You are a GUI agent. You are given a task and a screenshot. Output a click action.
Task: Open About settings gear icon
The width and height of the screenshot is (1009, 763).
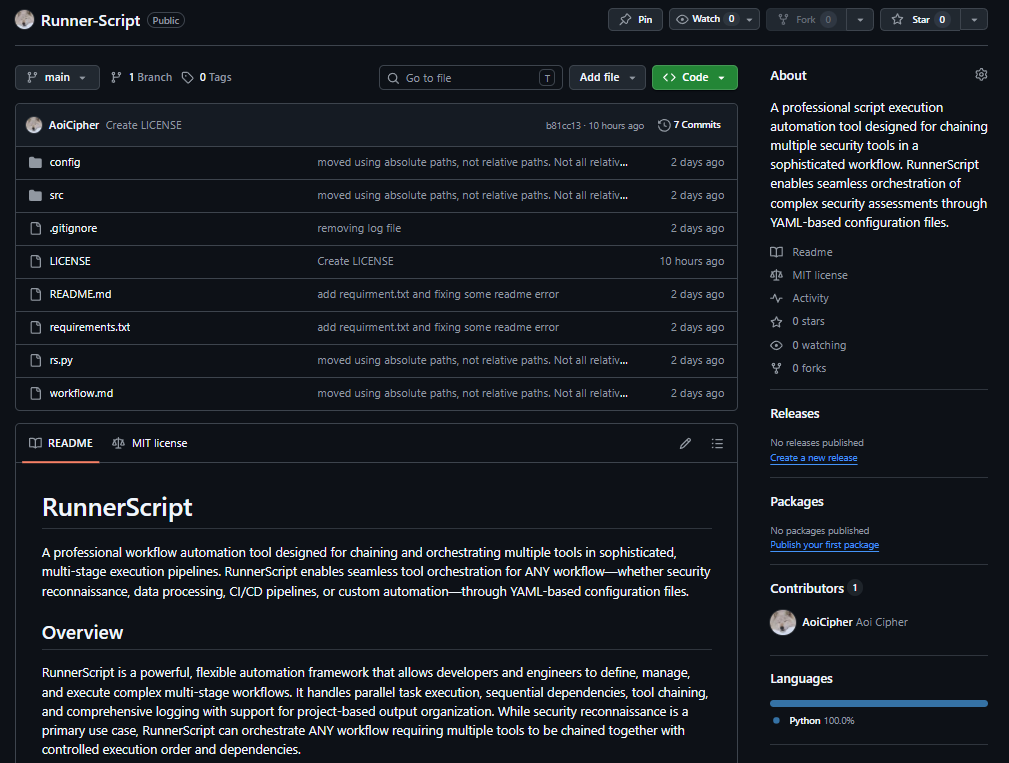pos(981,75)
